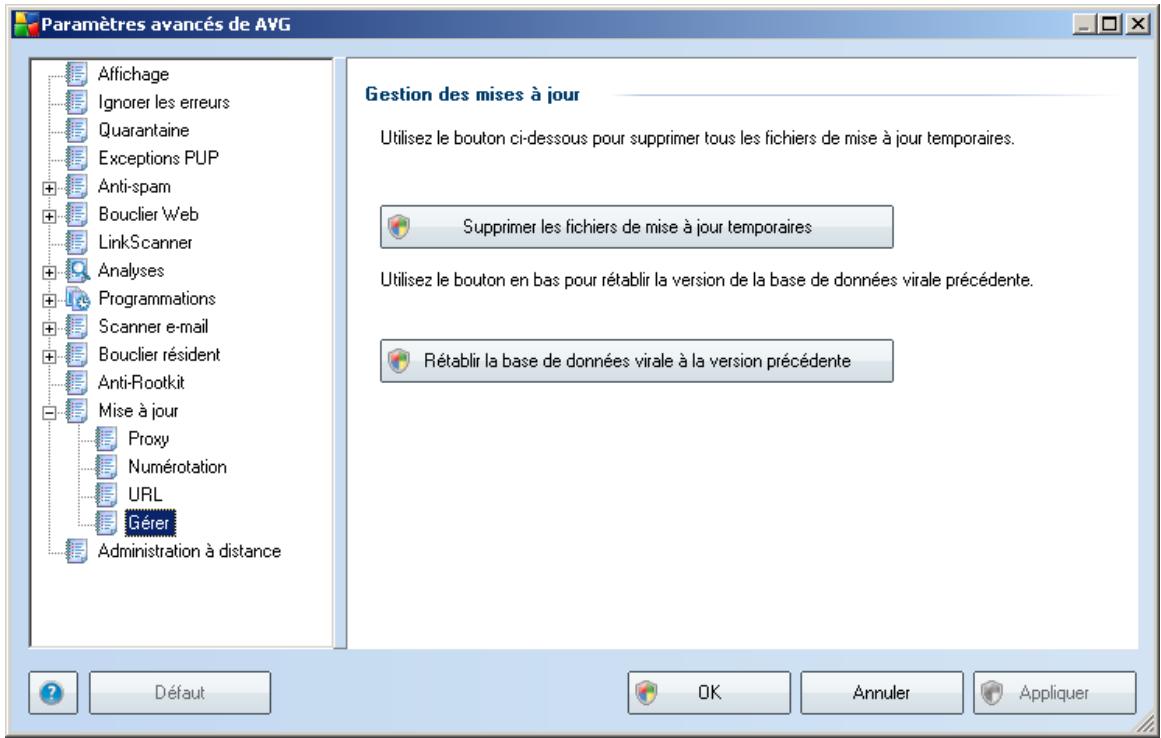Close the Paramètres avancés de AVG window

click(x=1137, y=24)
